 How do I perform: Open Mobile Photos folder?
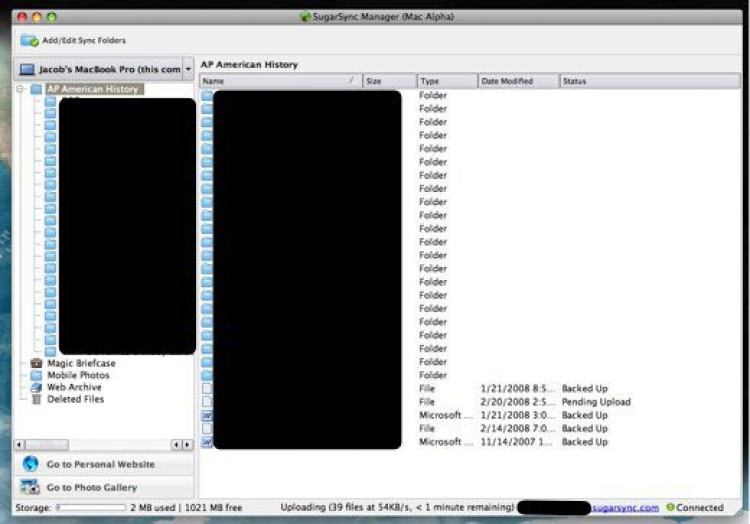tap(78, 375)
